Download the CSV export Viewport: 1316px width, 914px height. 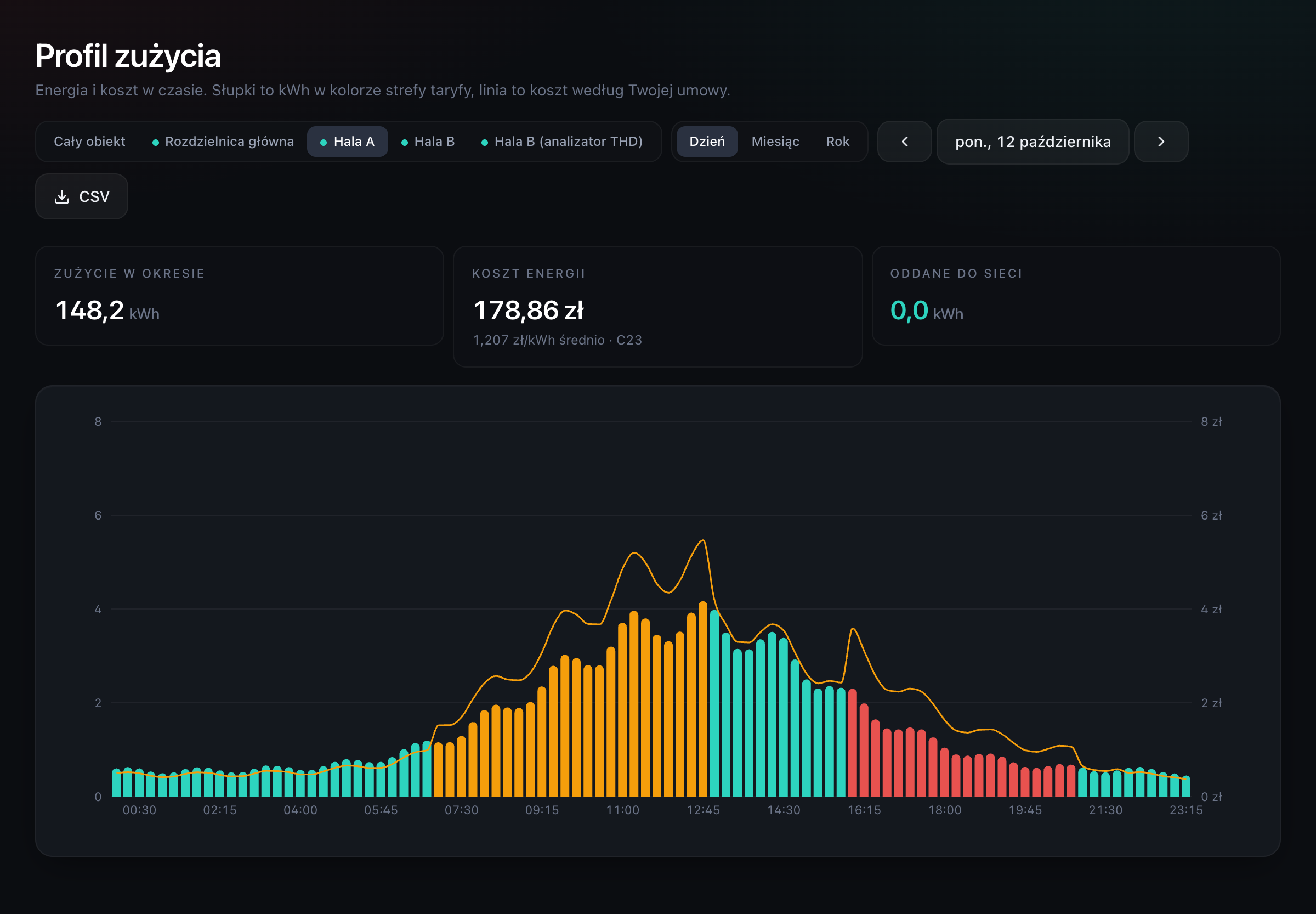(81, 196)
